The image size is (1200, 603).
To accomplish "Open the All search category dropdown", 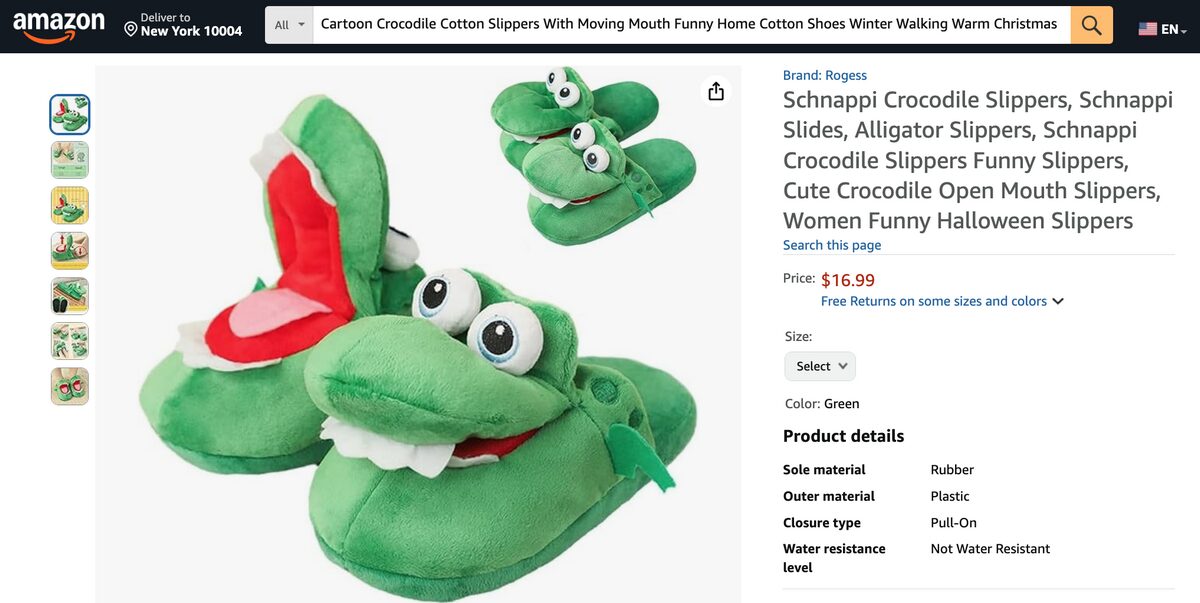I will pos(287,24).
